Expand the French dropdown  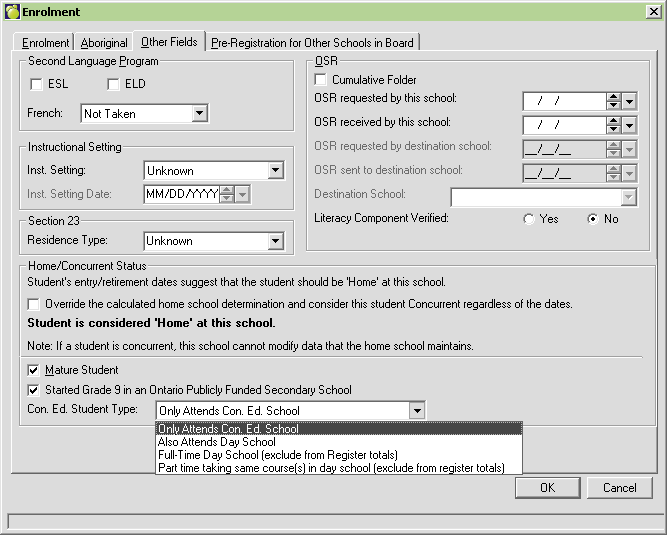coord(199,113)
